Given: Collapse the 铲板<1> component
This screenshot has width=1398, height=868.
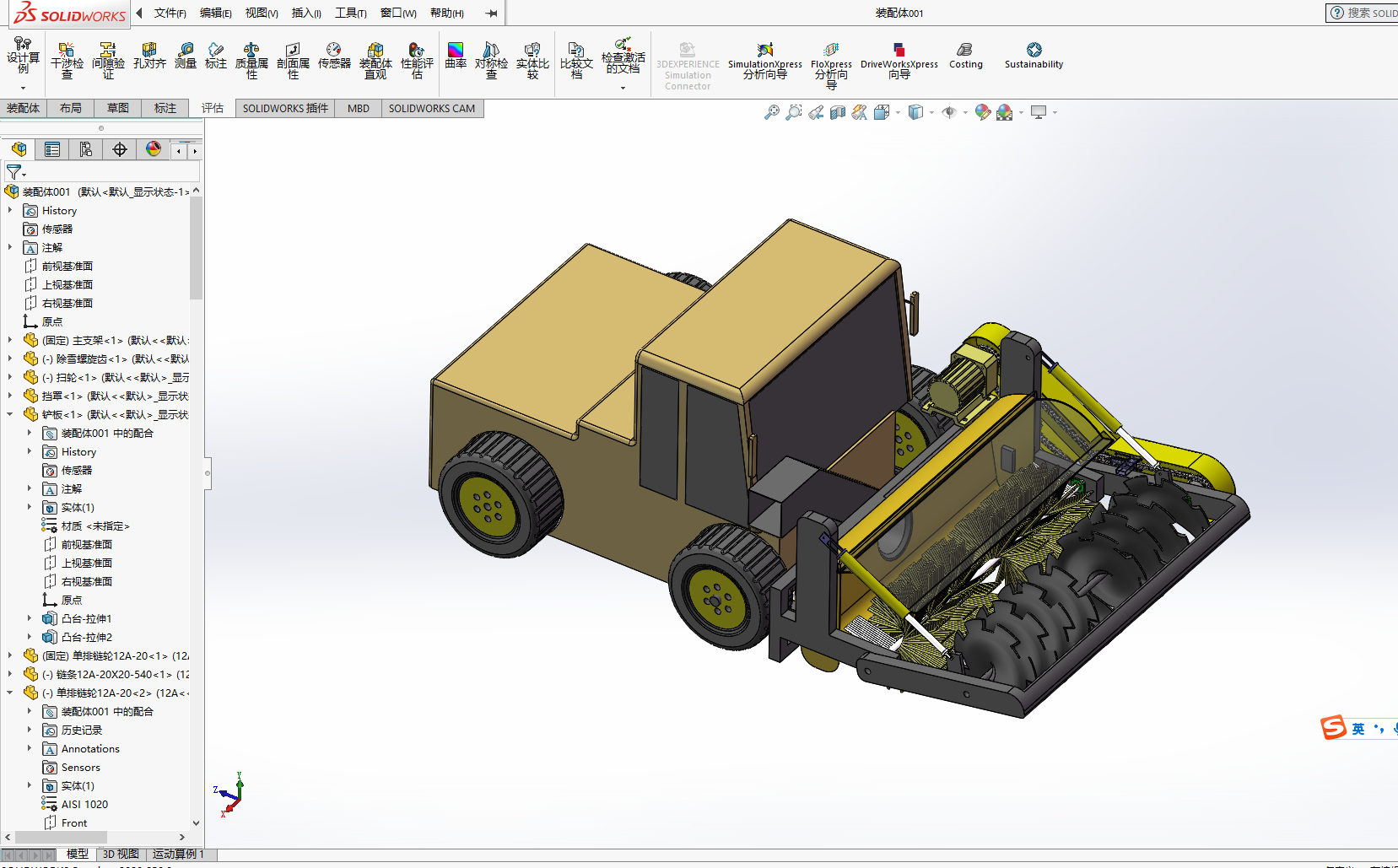Looking at the screenshot, I should (10, 414).
